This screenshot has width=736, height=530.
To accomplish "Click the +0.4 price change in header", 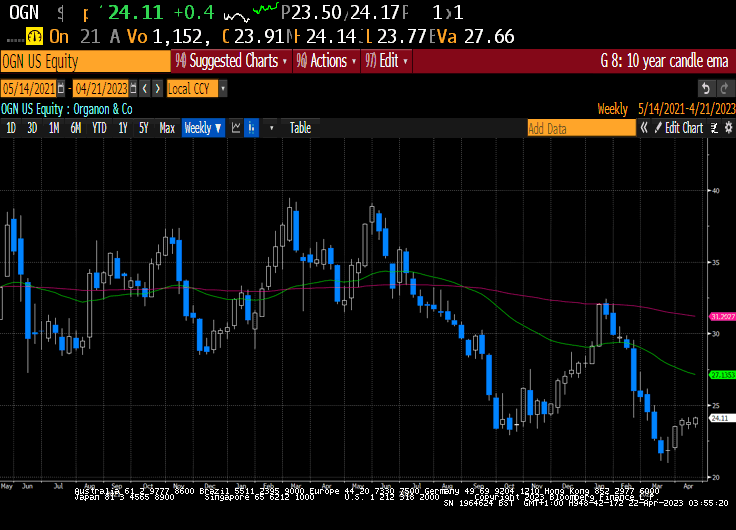I will click(194, 12).
